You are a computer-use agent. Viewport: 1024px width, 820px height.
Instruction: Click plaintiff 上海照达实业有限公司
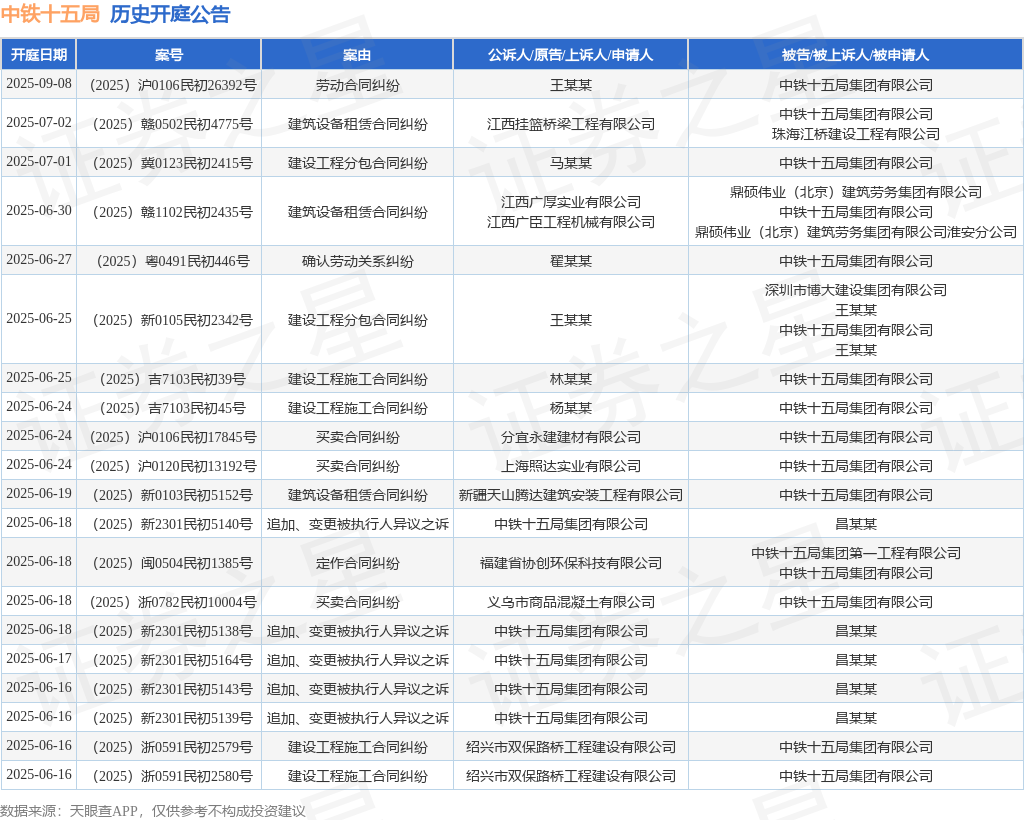click(x=571, y=466)
